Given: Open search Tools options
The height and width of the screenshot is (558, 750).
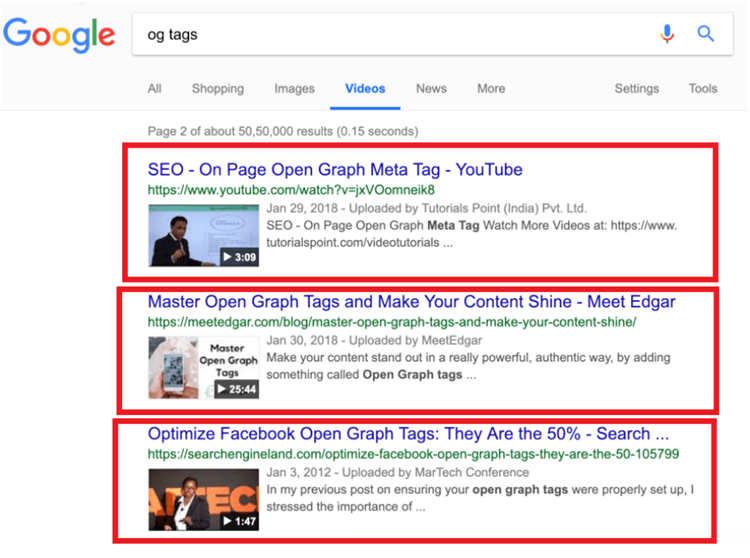Looking at the screenshot, I should (703, 88).
